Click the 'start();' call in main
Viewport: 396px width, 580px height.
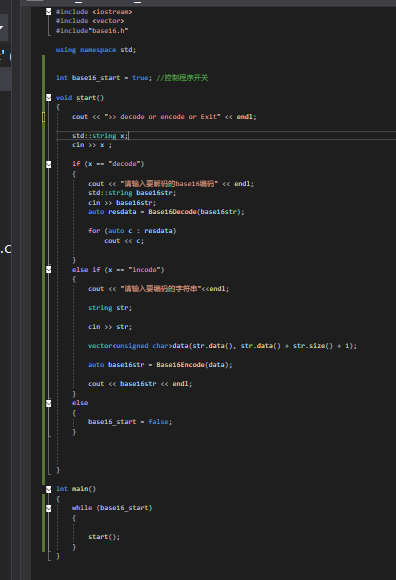coord(104,537)
